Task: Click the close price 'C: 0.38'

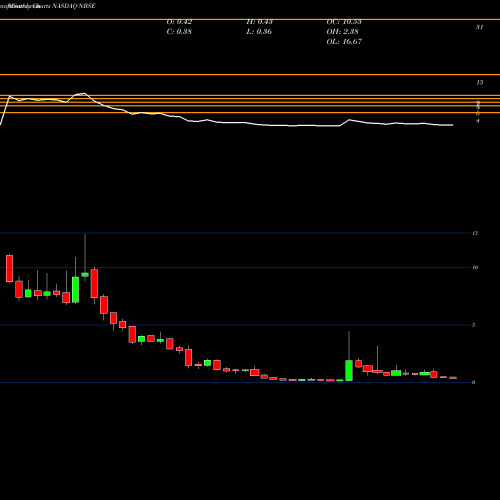Action: (x=179, y=32)
